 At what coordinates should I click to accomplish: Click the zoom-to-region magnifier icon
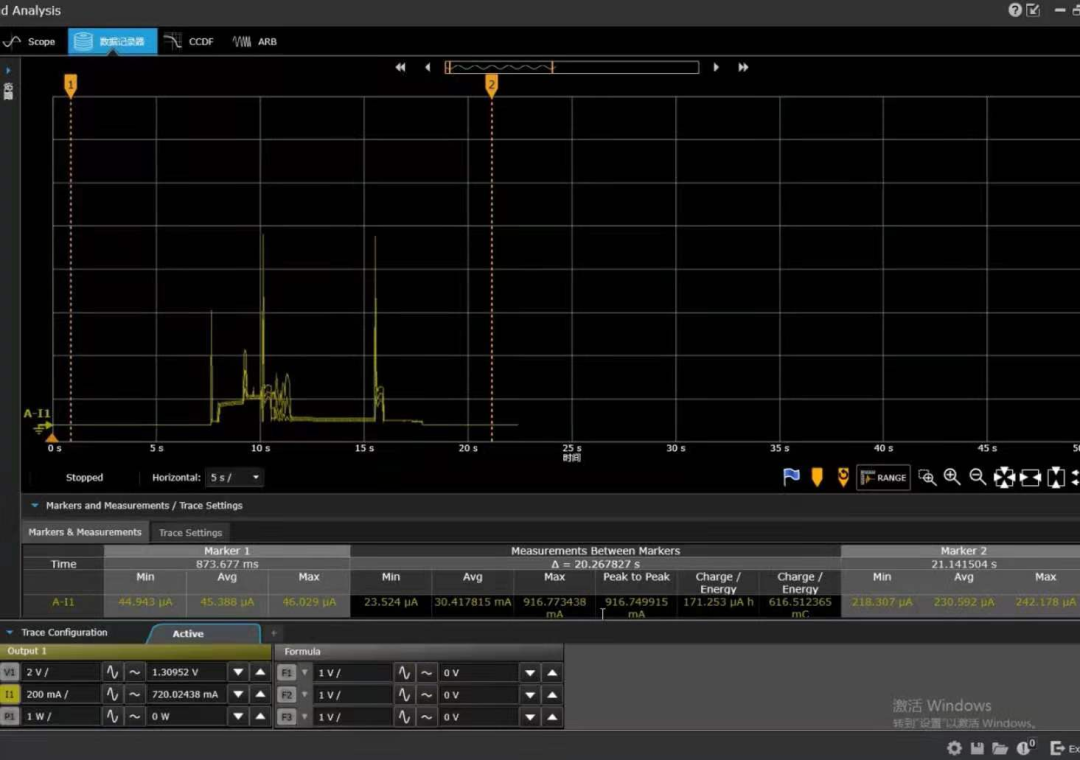[927, 477]
